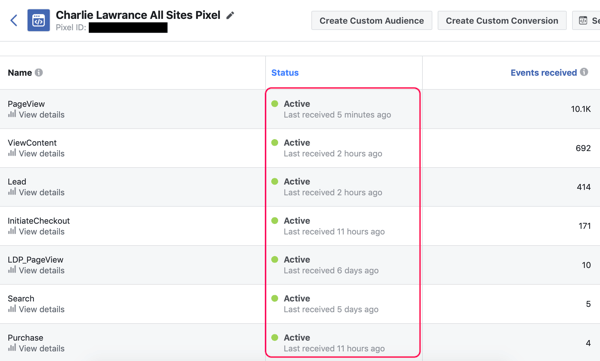
Task: Click green status dot for PageView
Action: [x=274, y=104]
